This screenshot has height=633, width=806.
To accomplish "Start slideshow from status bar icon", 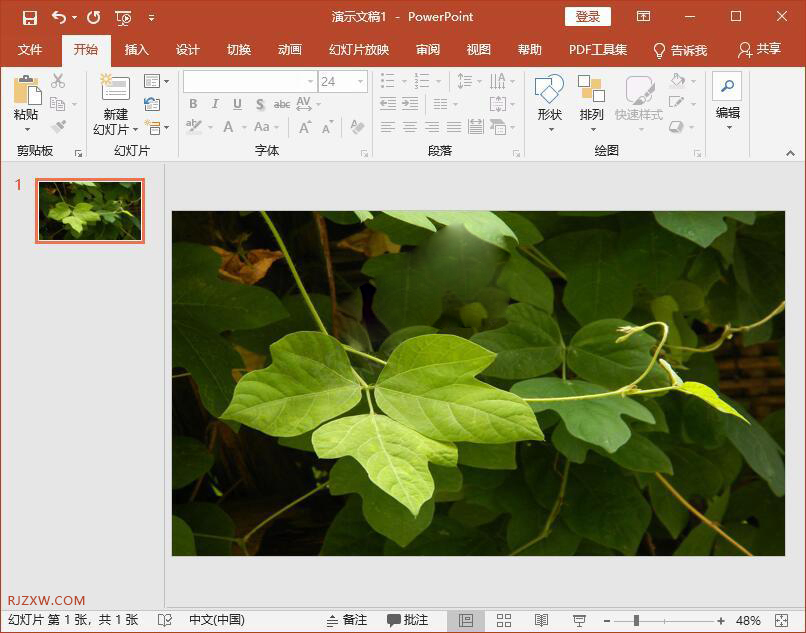I will point(579,620).
